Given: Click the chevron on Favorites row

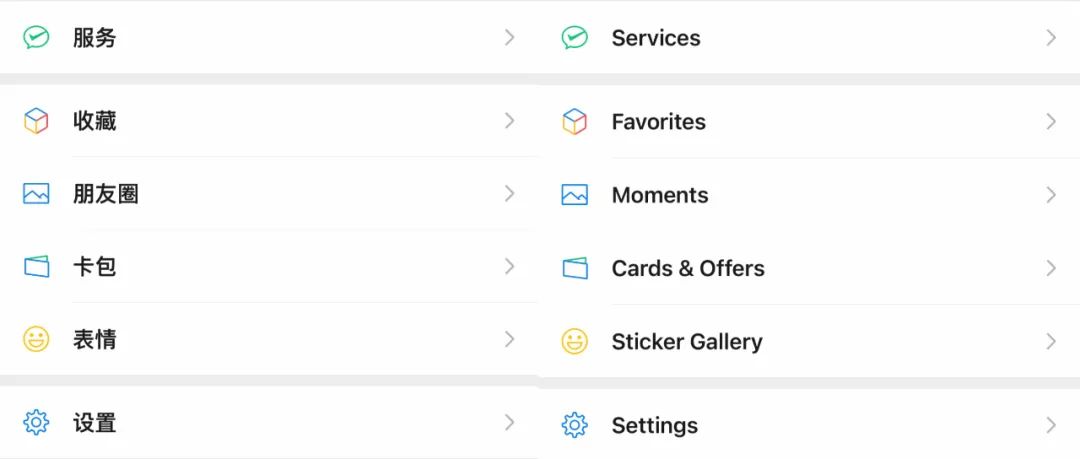Looking at the screenshot, I should tap(1050, 122).
